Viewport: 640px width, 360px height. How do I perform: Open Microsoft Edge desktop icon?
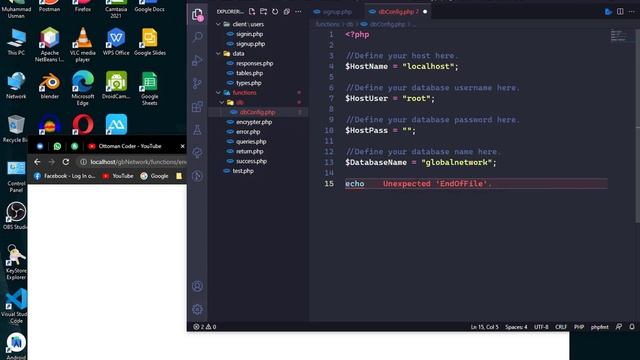[x=82, y=88]
